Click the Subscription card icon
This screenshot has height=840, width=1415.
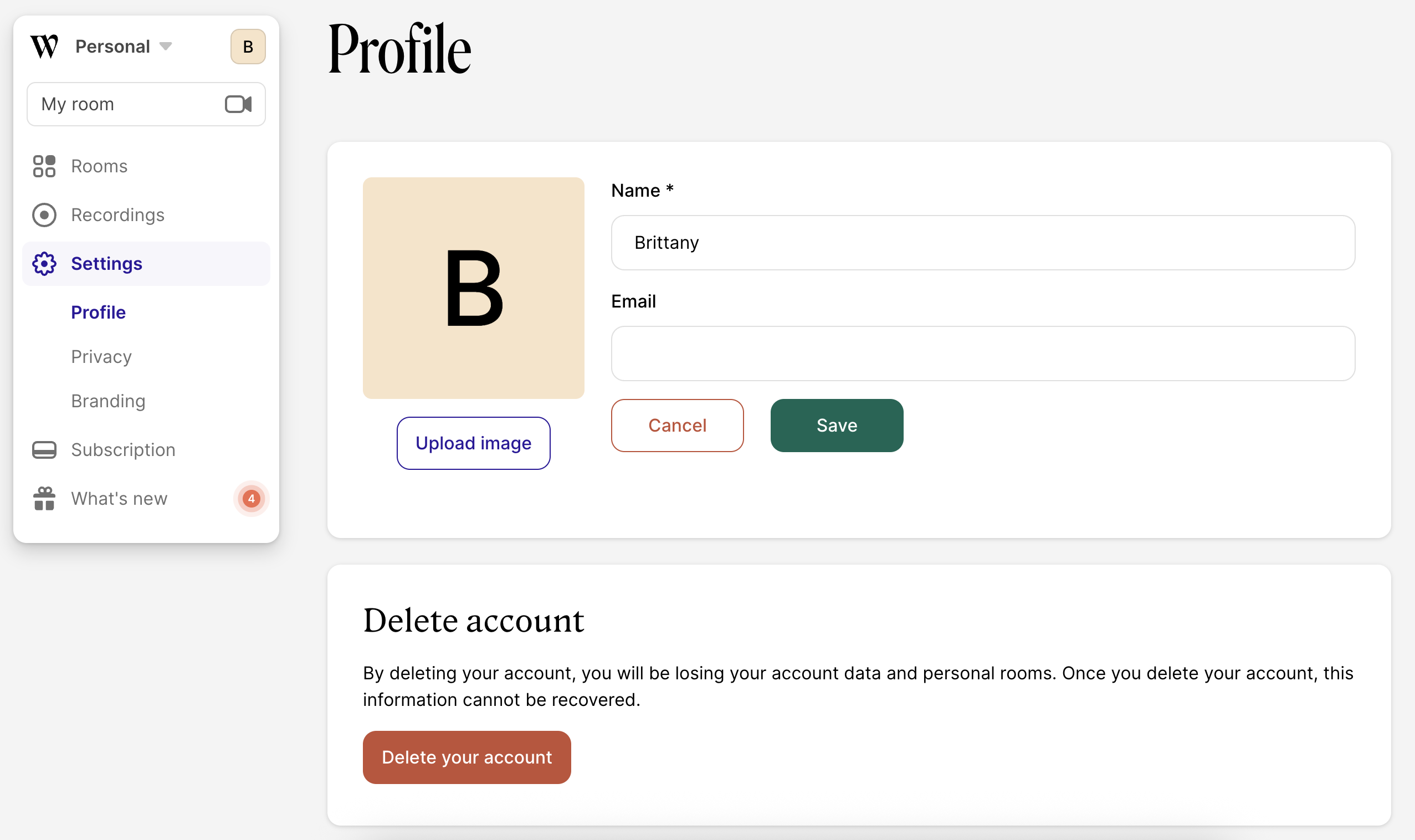click(x=44, y=450)
